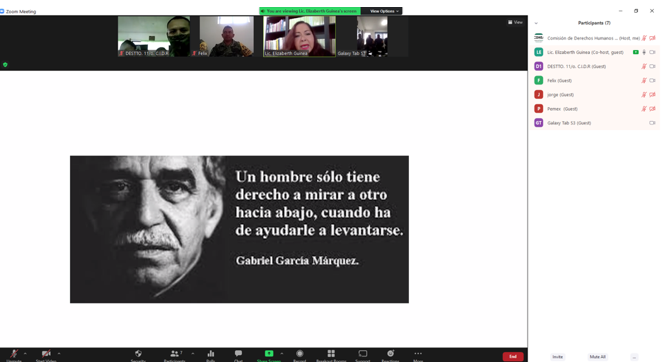Select participant row 'Jorge (Guest)'
Screen dimensions: 663x362
click(x=594, y=95)
